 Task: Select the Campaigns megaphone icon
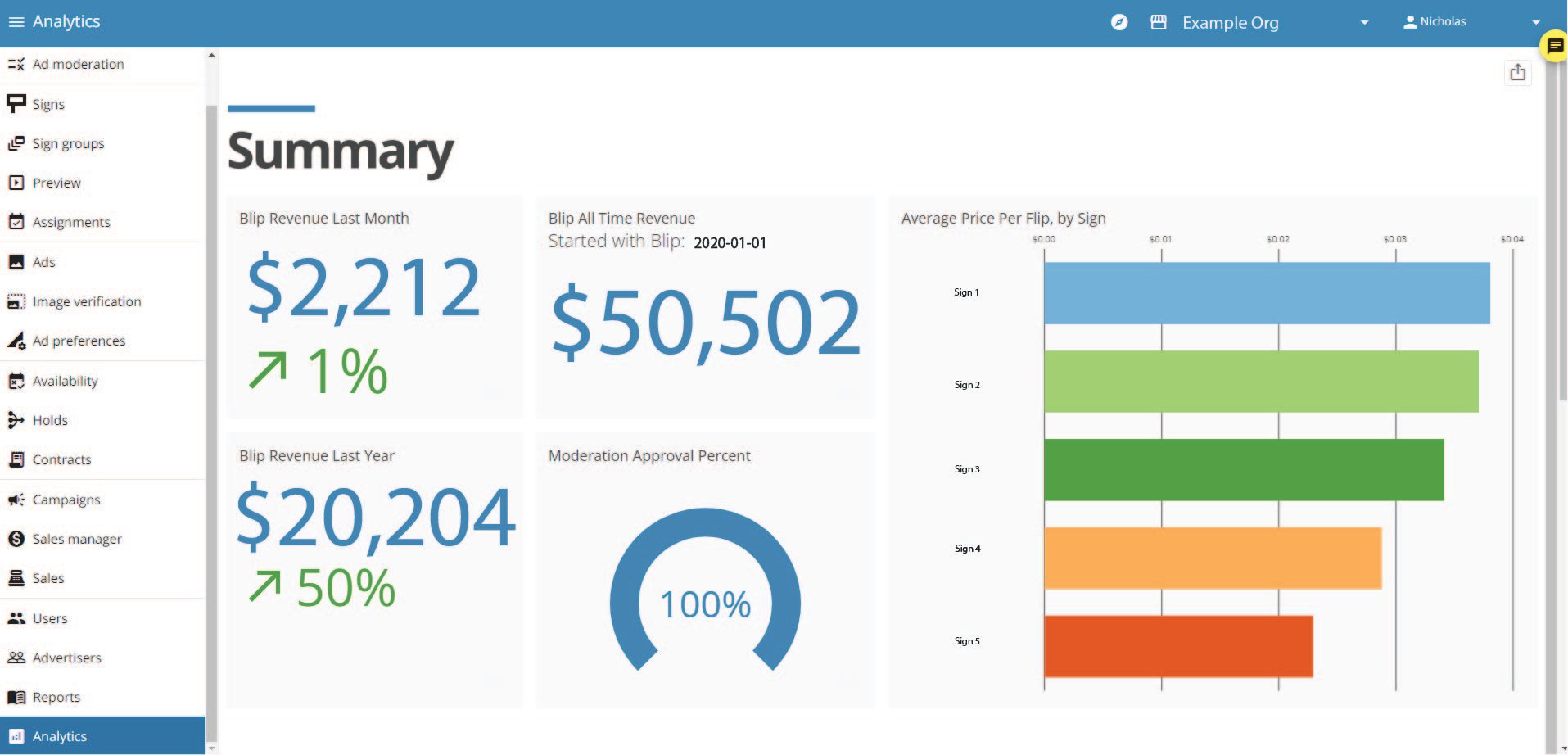coord(16,500)
